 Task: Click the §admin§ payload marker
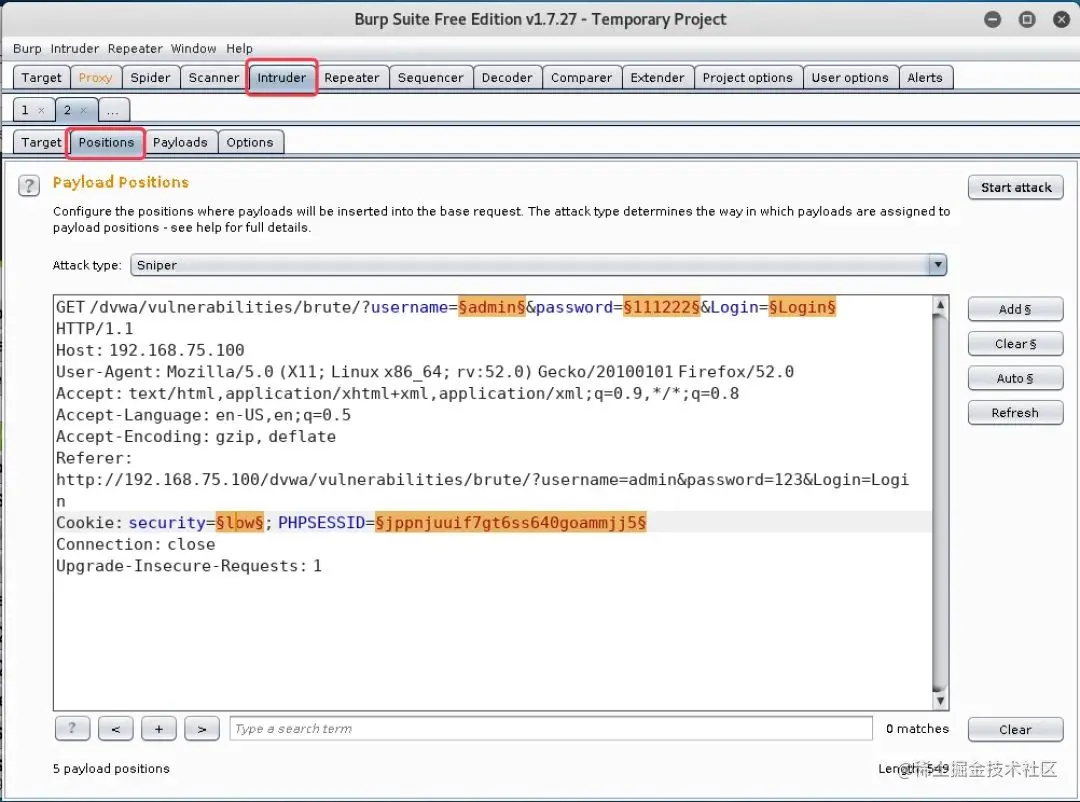[492, 307]
